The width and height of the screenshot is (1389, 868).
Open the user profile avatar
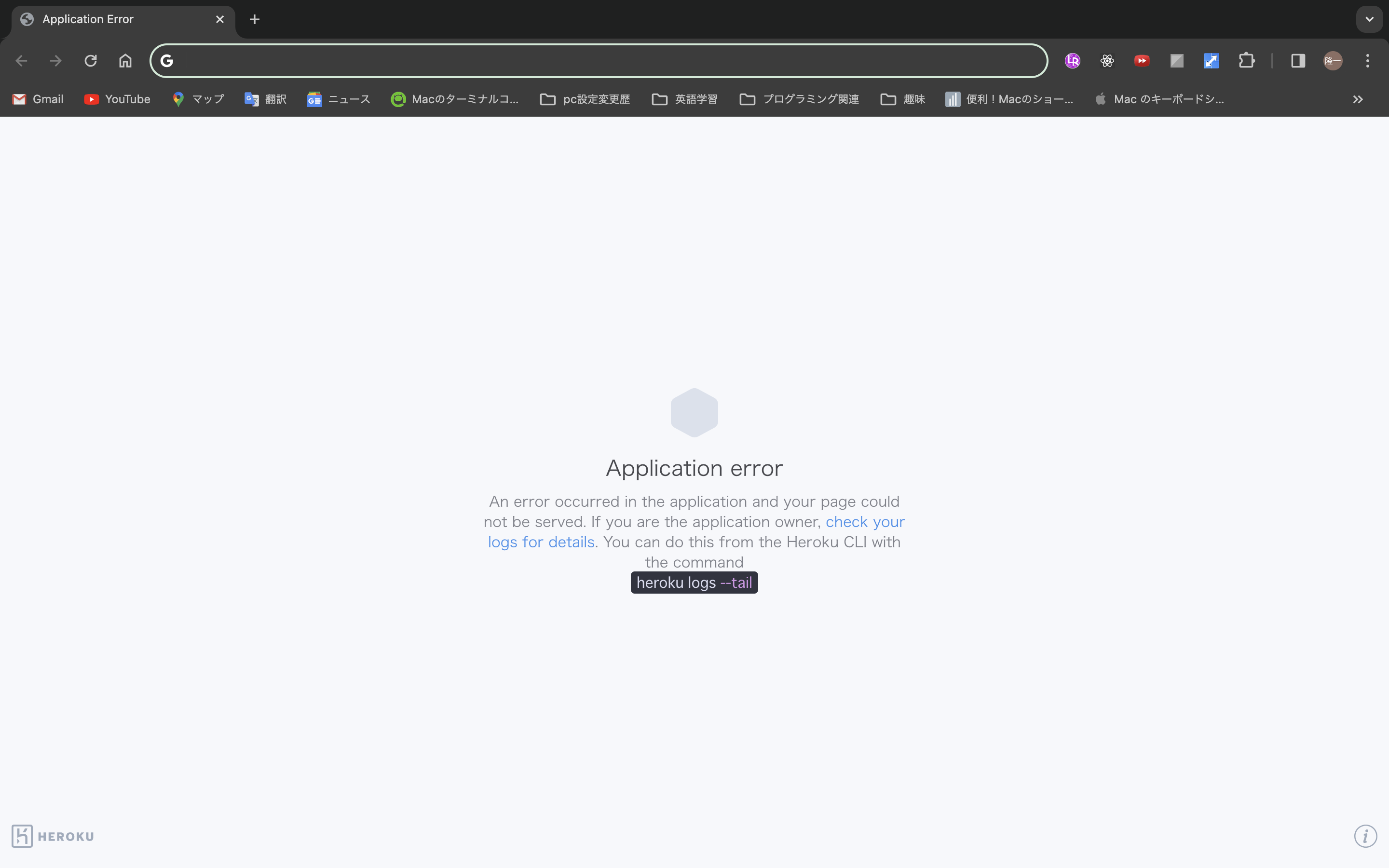tap(1333, 61)
